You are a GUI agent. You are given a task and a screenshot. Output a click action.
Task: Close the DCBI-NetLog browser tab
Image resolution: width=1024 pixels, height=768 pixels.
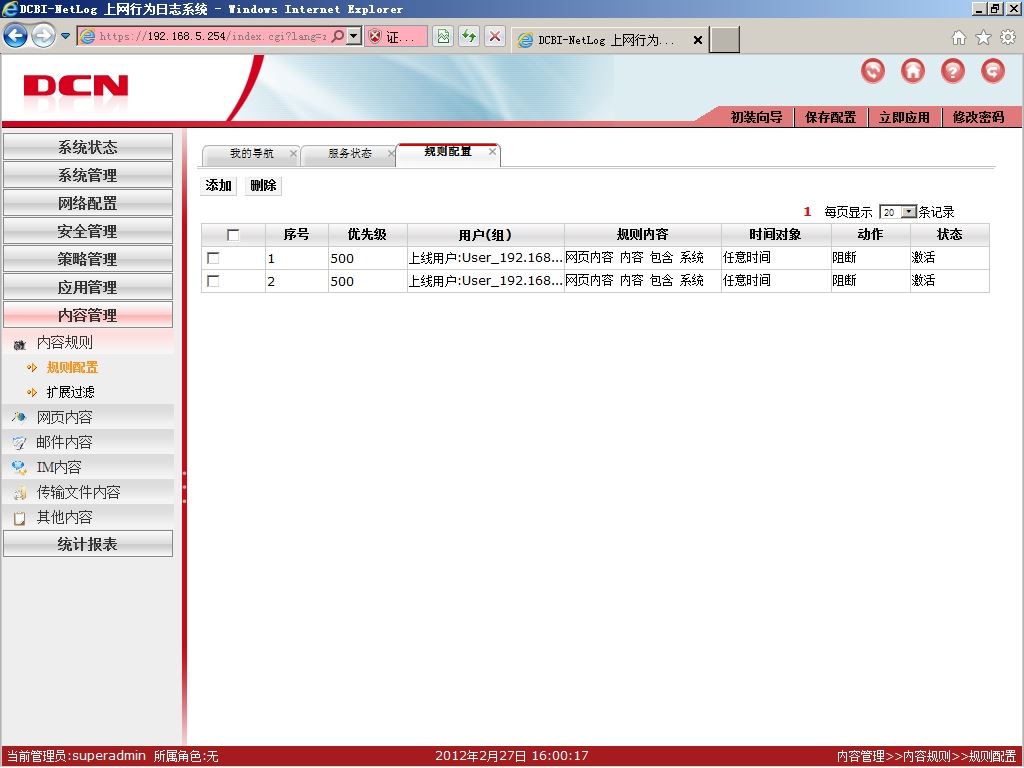pyautogui.click(x=697, y=40)
